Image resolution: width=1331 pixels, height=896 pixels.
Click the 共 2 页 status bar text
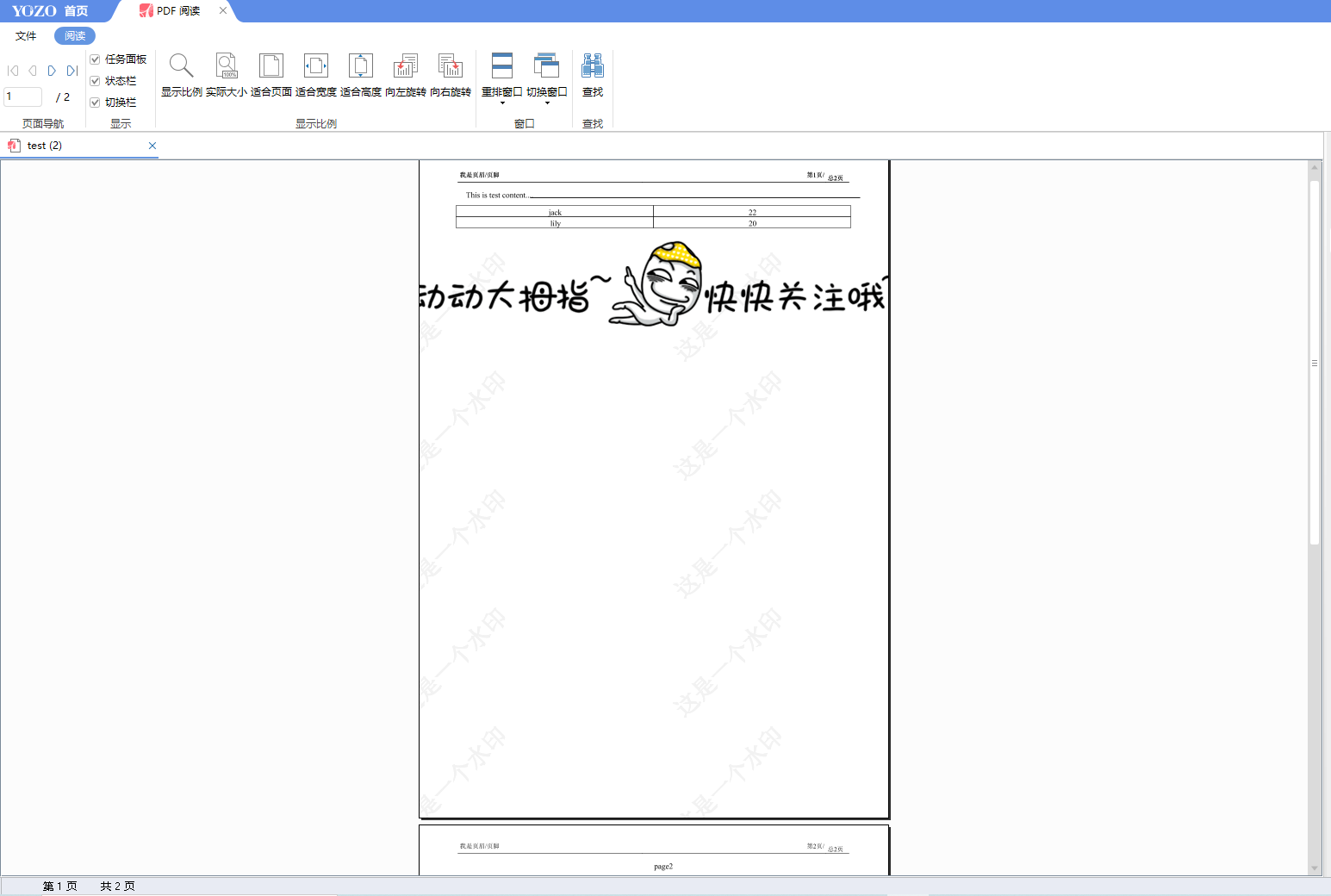point(117,887)
